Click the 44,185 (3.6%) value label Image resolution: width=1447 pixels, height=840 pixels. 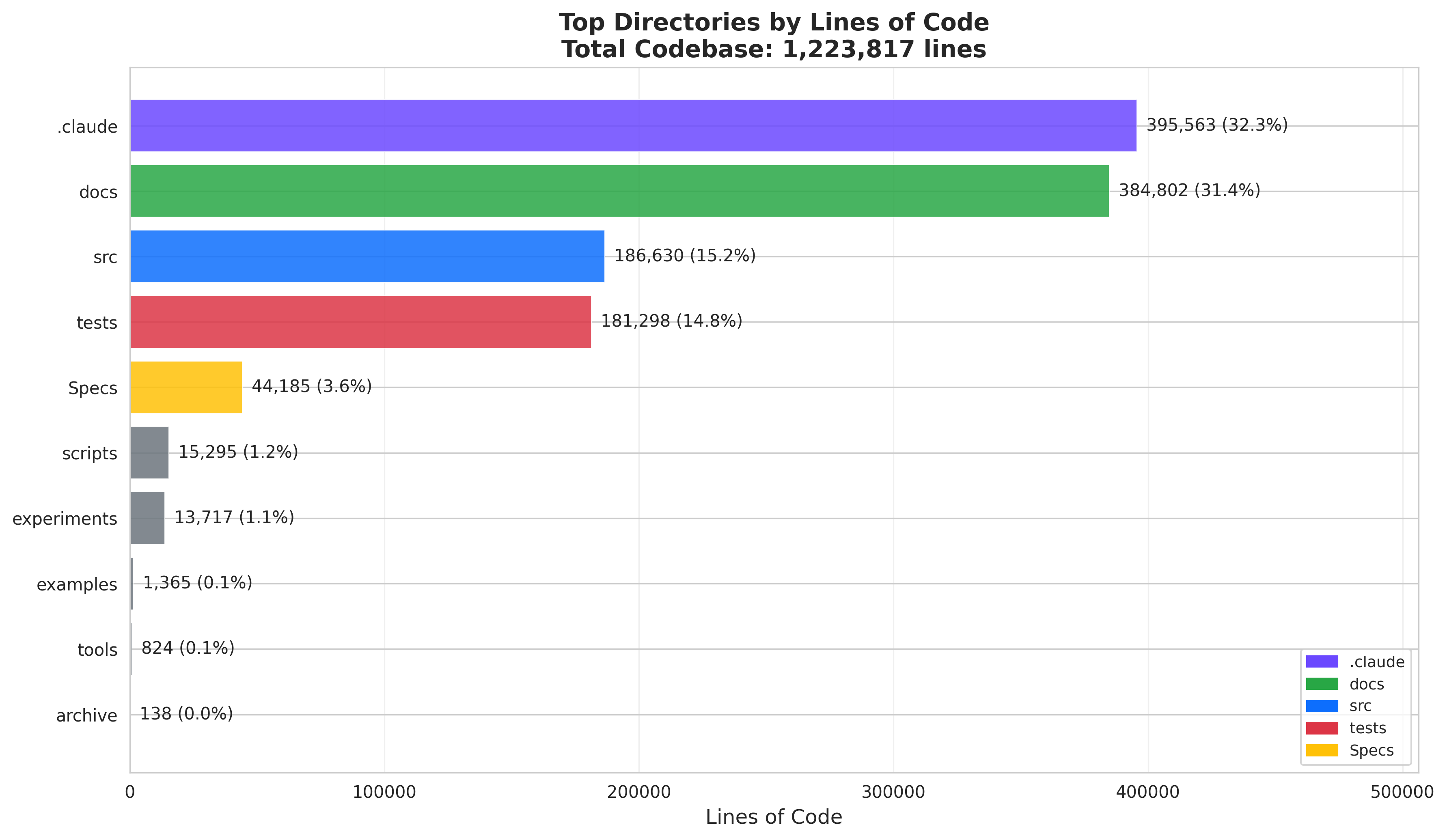pos(311,387)
